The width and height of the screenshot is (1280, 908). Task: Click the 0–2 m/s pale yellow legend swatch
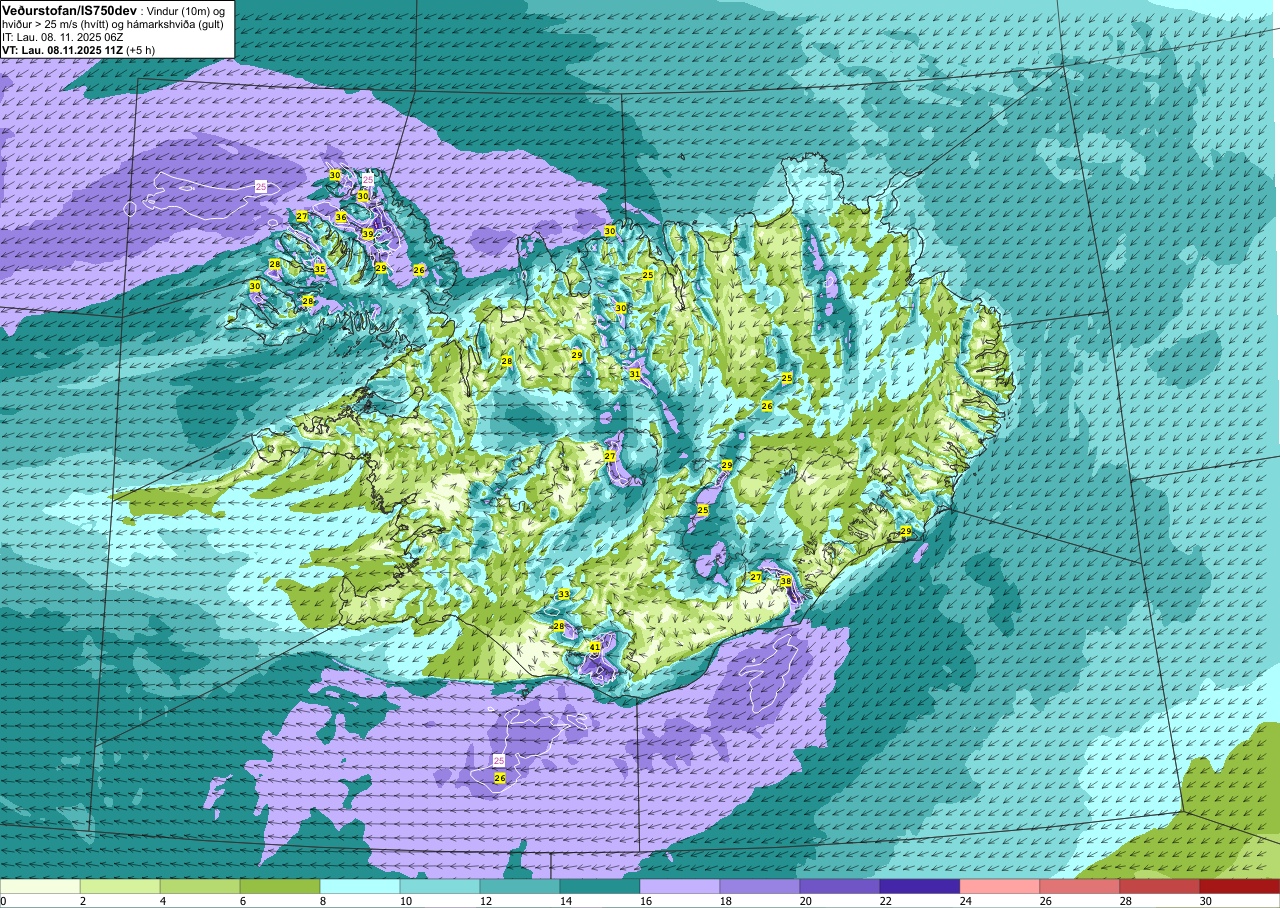40,886
